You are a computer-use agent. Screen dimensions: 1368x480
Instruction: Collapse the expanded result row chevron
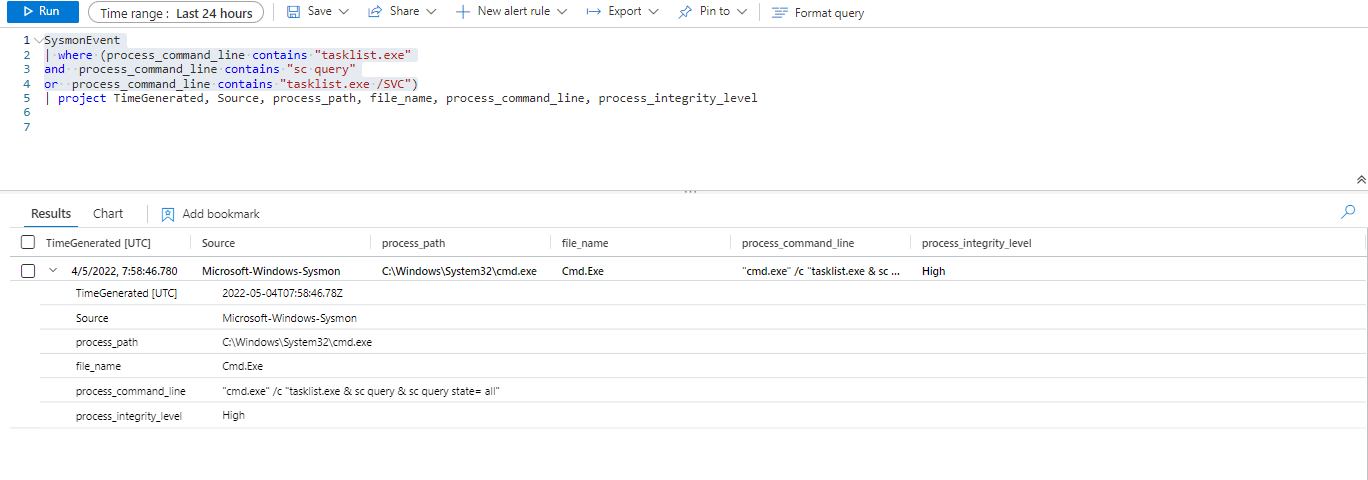(53, 271)
